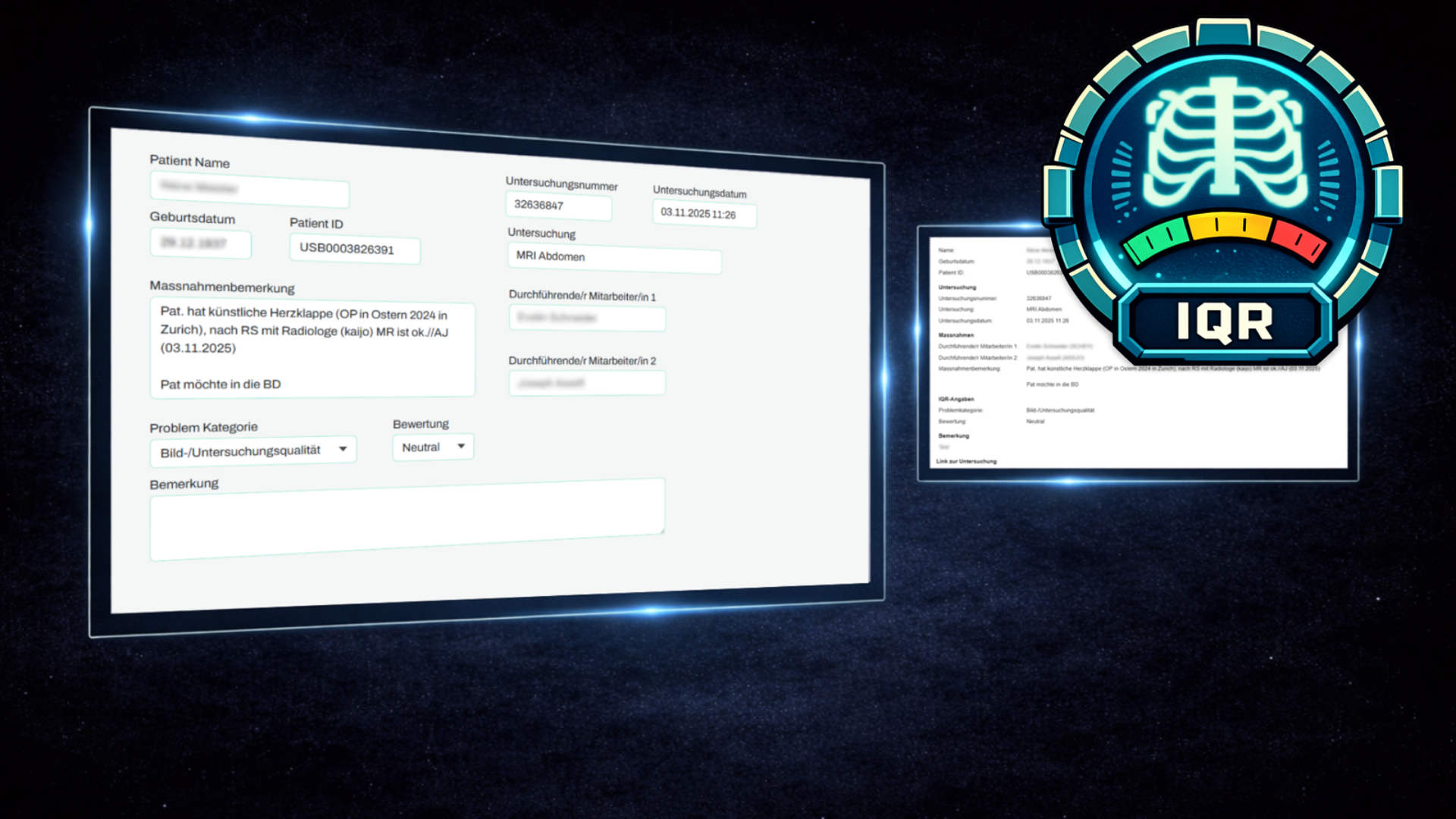Select the Patient ID field USB0003826391
Image resolution: width=1456 pixels, height=819 pixels.
pos(354,249)
